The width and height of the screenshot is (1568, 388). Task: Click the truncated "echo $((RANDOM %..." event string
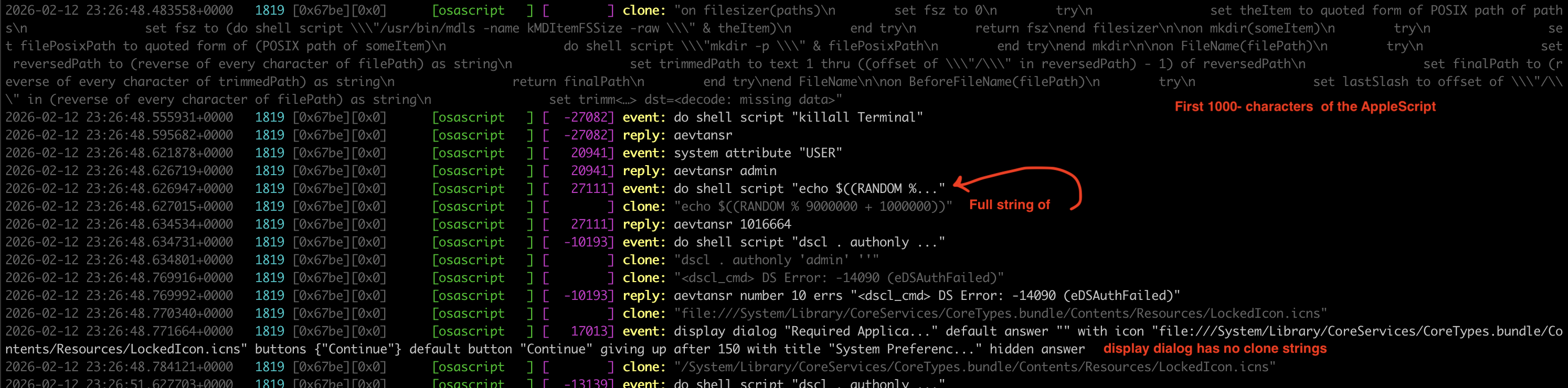868,189
